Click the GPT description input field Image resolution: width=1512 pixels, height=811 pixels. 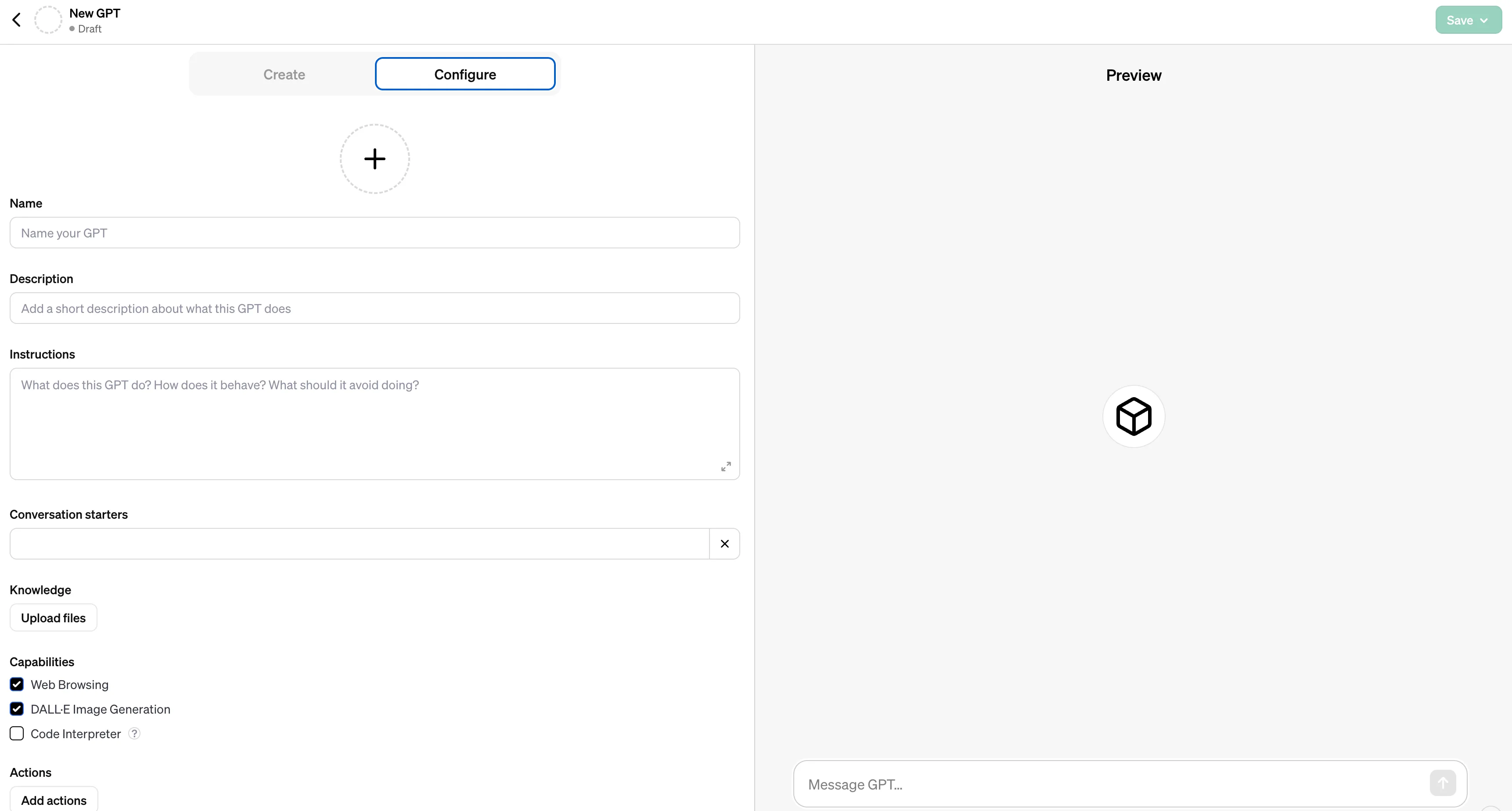point(374,308)
